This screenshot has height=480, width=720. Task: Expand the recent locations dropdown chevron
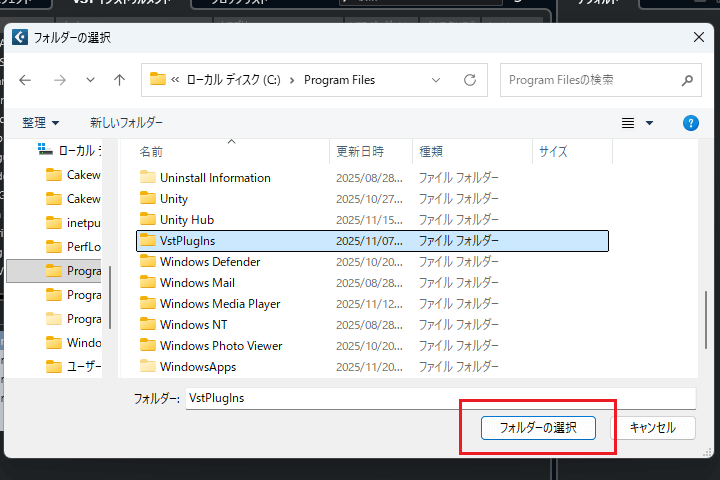point(90,80)
